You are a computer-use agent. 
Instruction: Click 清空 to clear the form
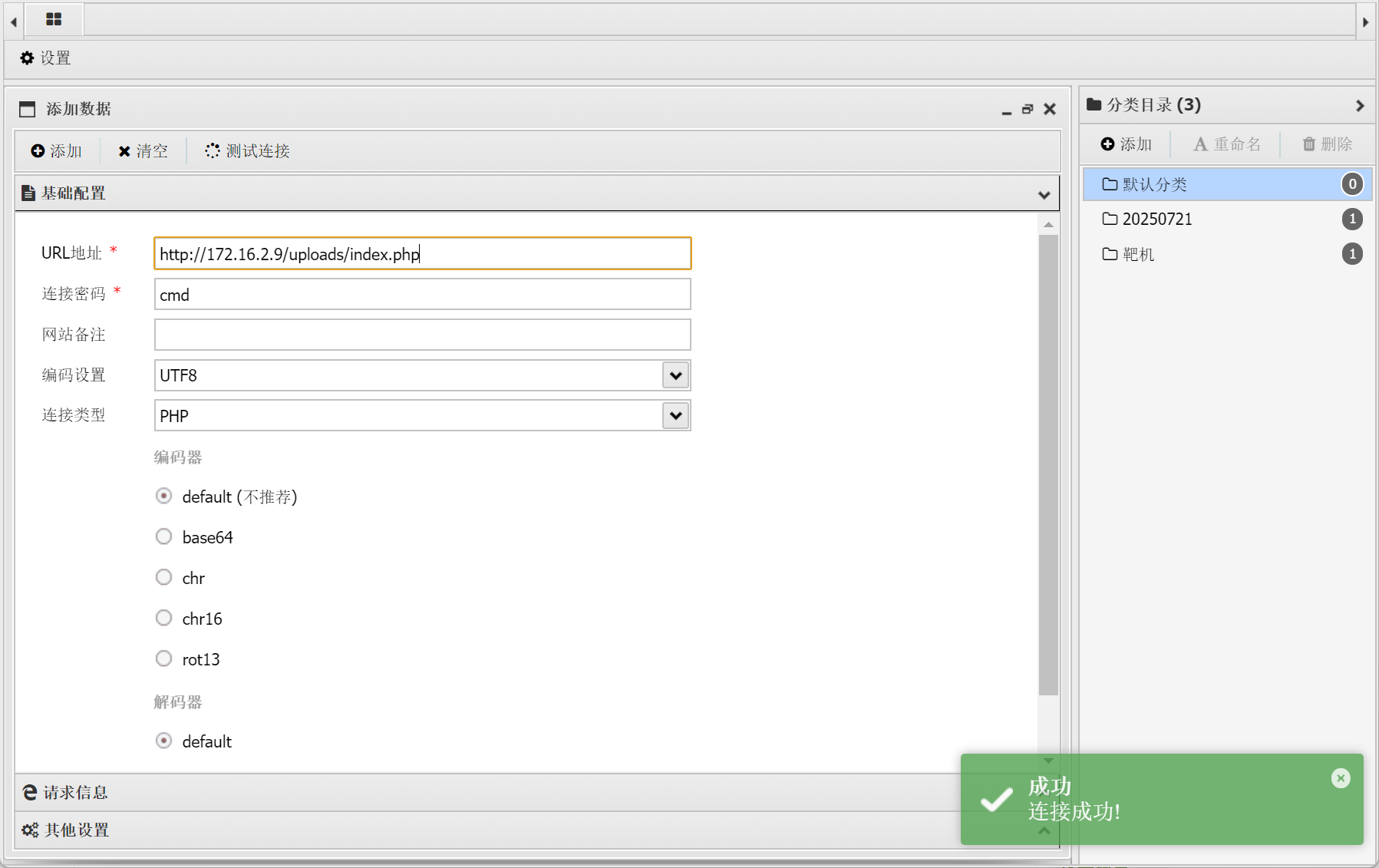coord(144,151)
